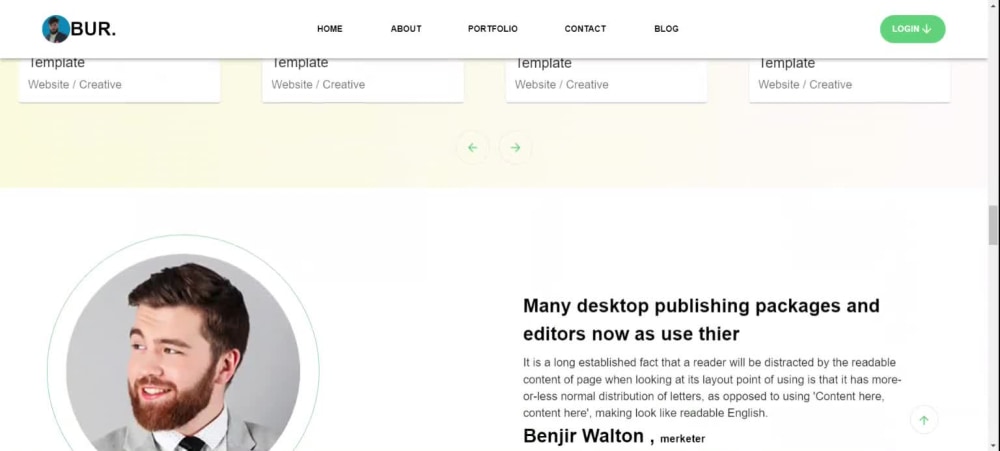Click the bearded man's portrait photo
Viewport: 1000px width, 451px height.
click(183, 353)
